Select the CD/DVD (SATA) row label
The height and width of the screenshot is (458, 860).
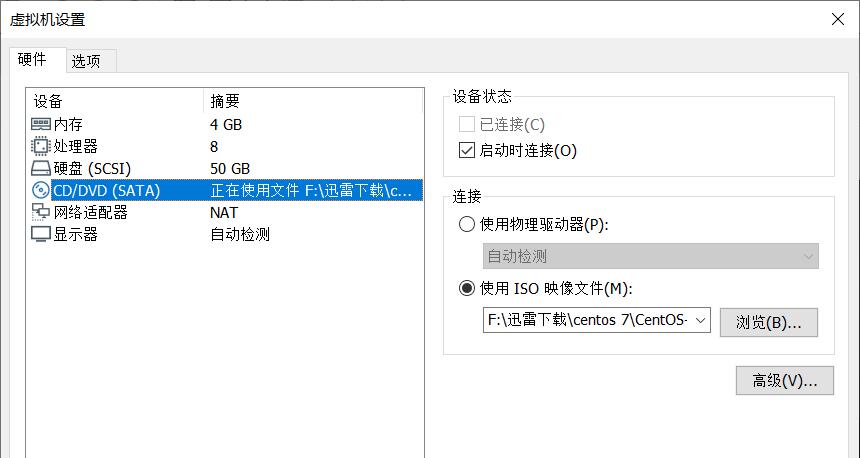[x=107, y=190]
